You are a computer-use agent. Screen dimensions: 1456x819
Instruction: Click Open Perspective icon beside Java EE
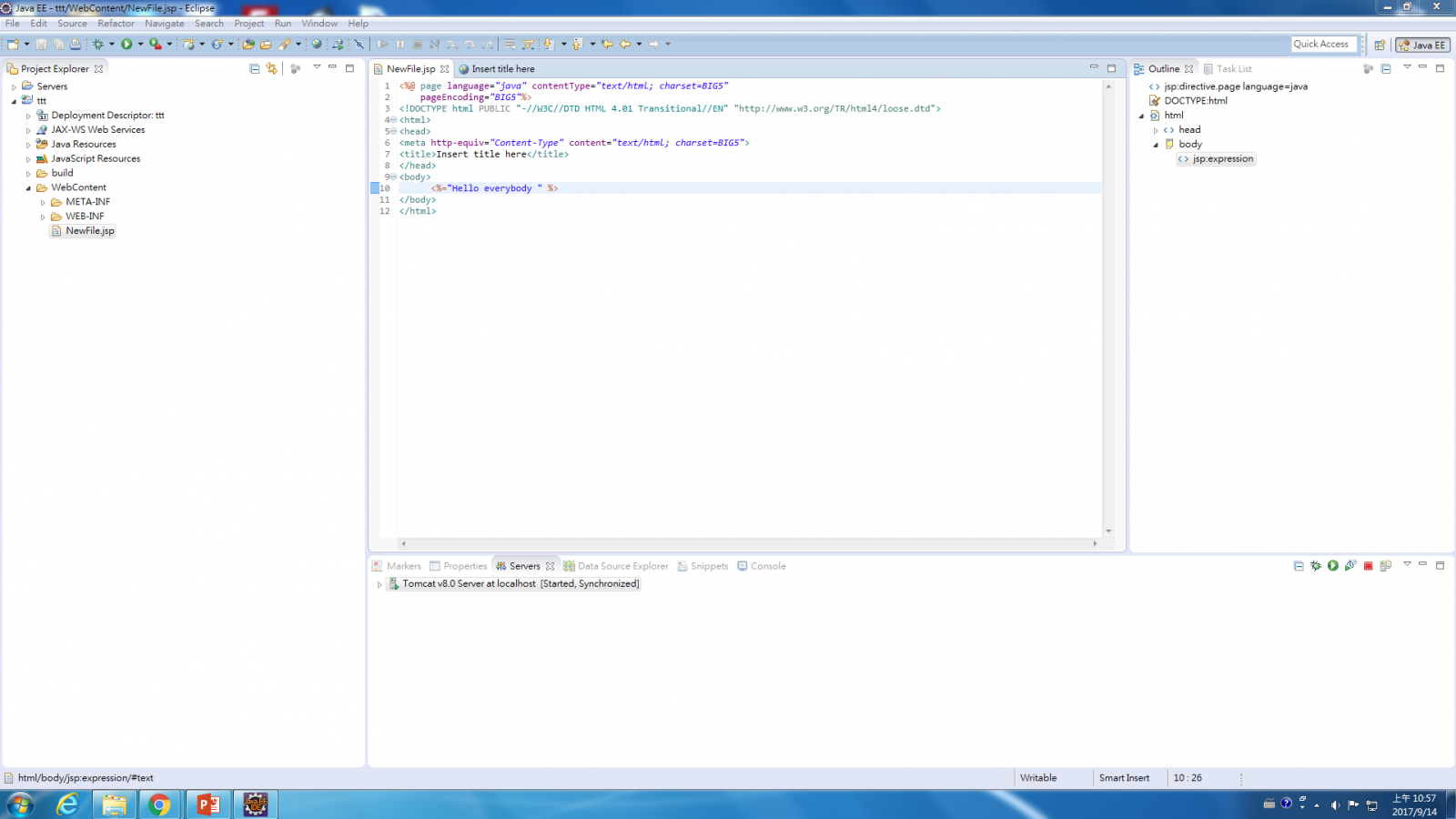[x=1380, y=45]
